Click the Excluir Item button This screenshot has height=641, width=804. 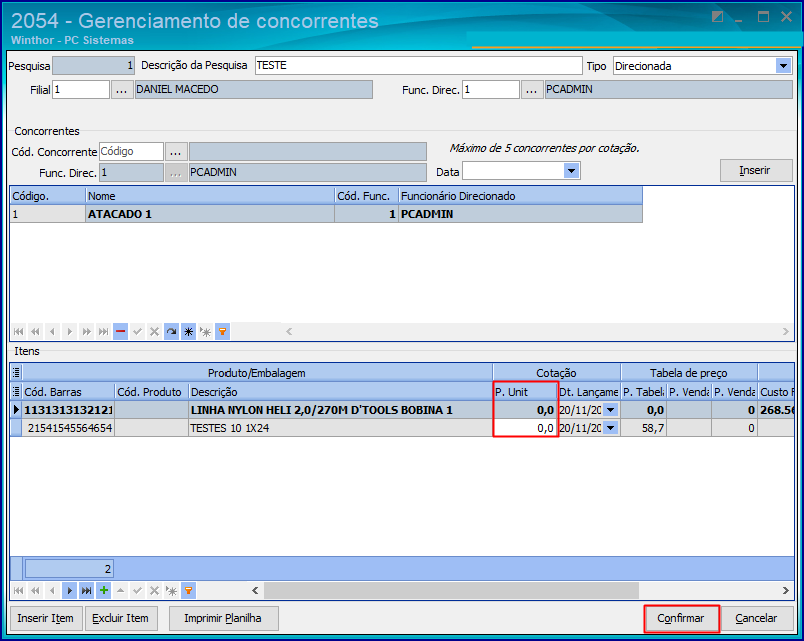[120, 618]
